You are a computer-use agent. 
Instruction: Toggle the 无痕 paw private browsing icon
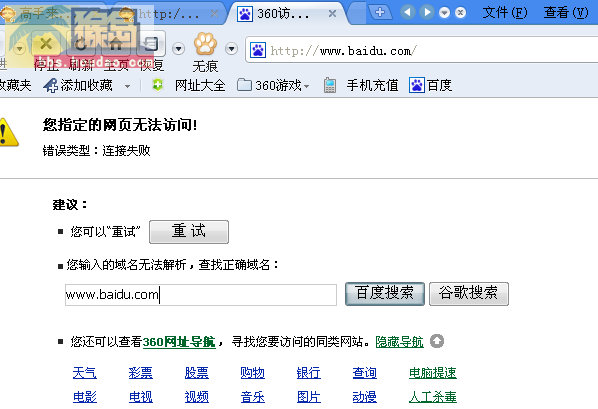point(205,44)
